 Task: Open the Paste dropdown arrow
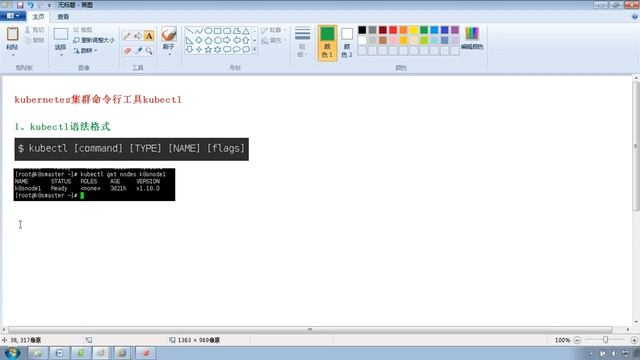coord(13,55)
